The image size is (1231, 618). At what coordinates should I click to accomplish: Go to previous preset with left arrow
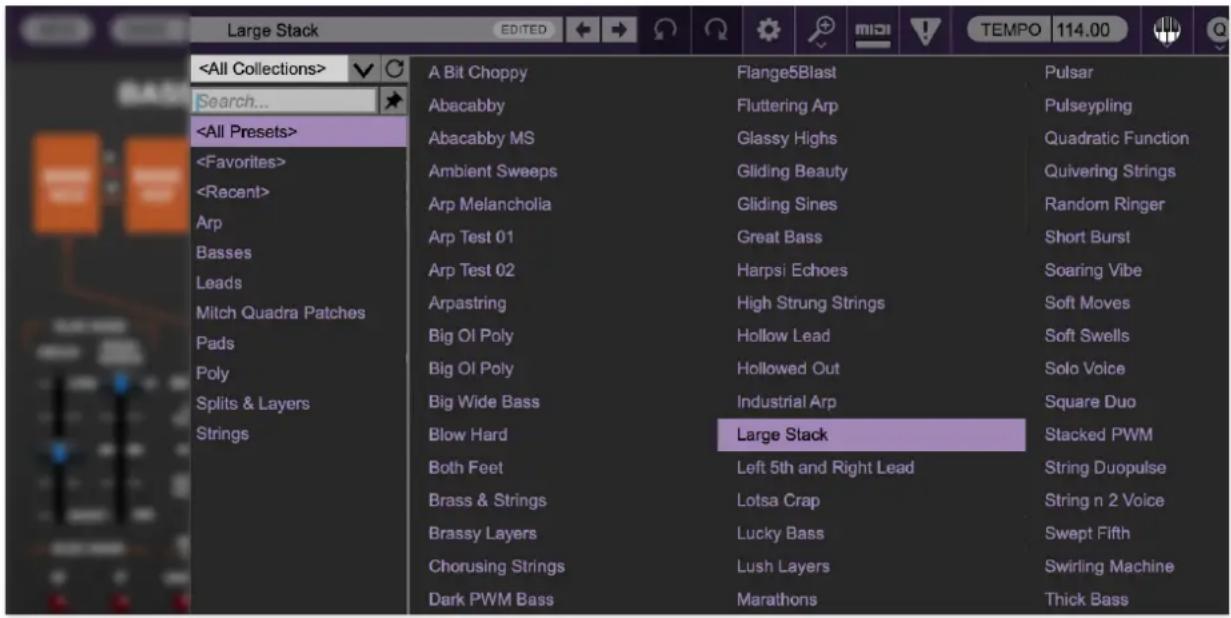(581, 30)
